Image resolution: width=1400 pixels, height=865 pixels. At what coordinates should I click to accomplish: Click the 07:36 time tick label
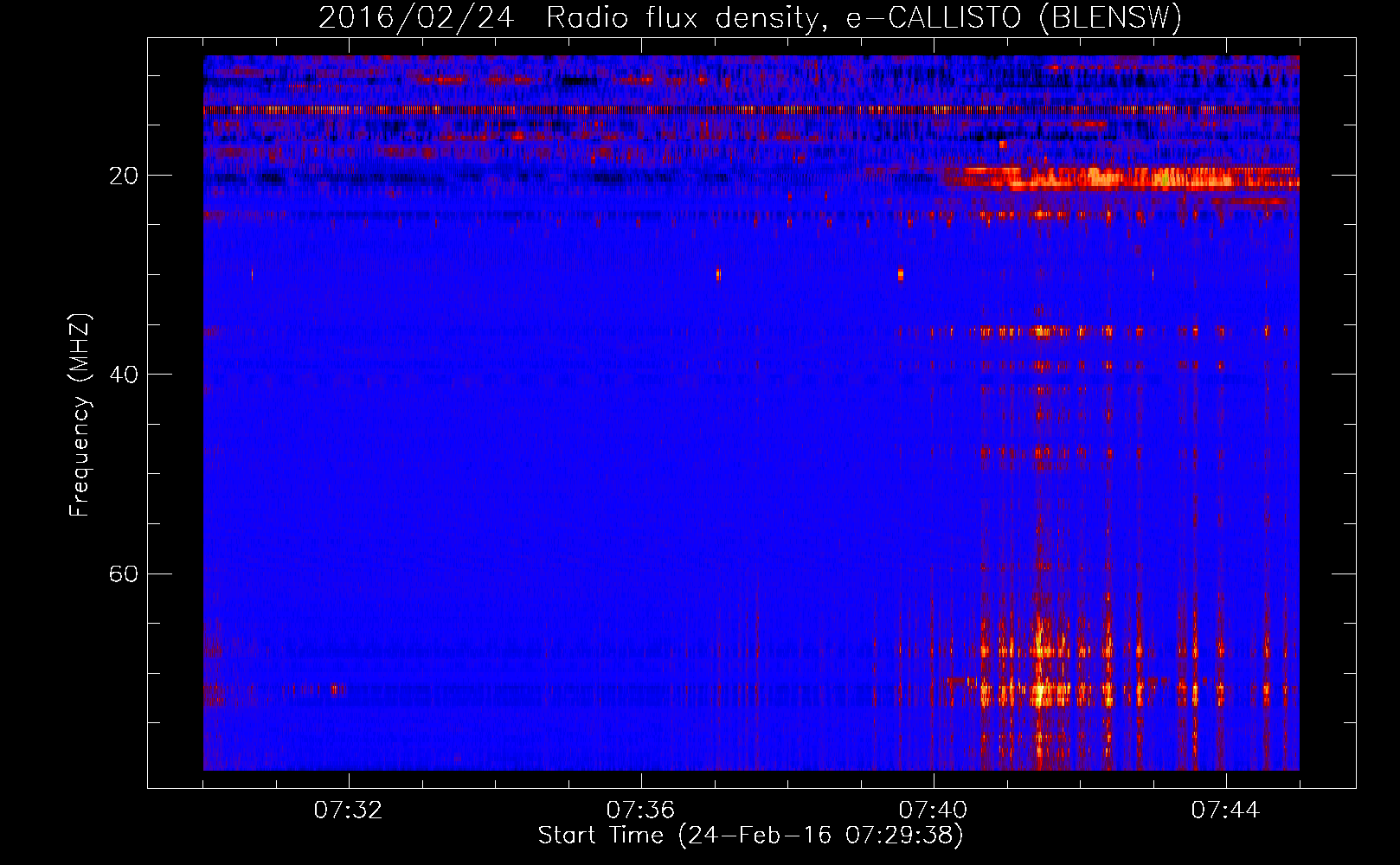(x=640, y=811)
